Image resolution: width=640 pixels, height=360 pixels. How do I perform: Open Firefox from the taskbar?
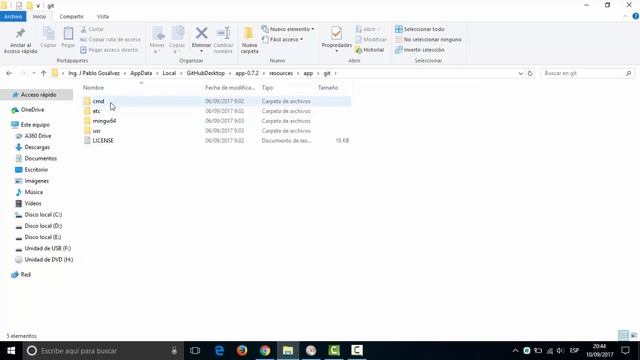(x=242, y=351)
